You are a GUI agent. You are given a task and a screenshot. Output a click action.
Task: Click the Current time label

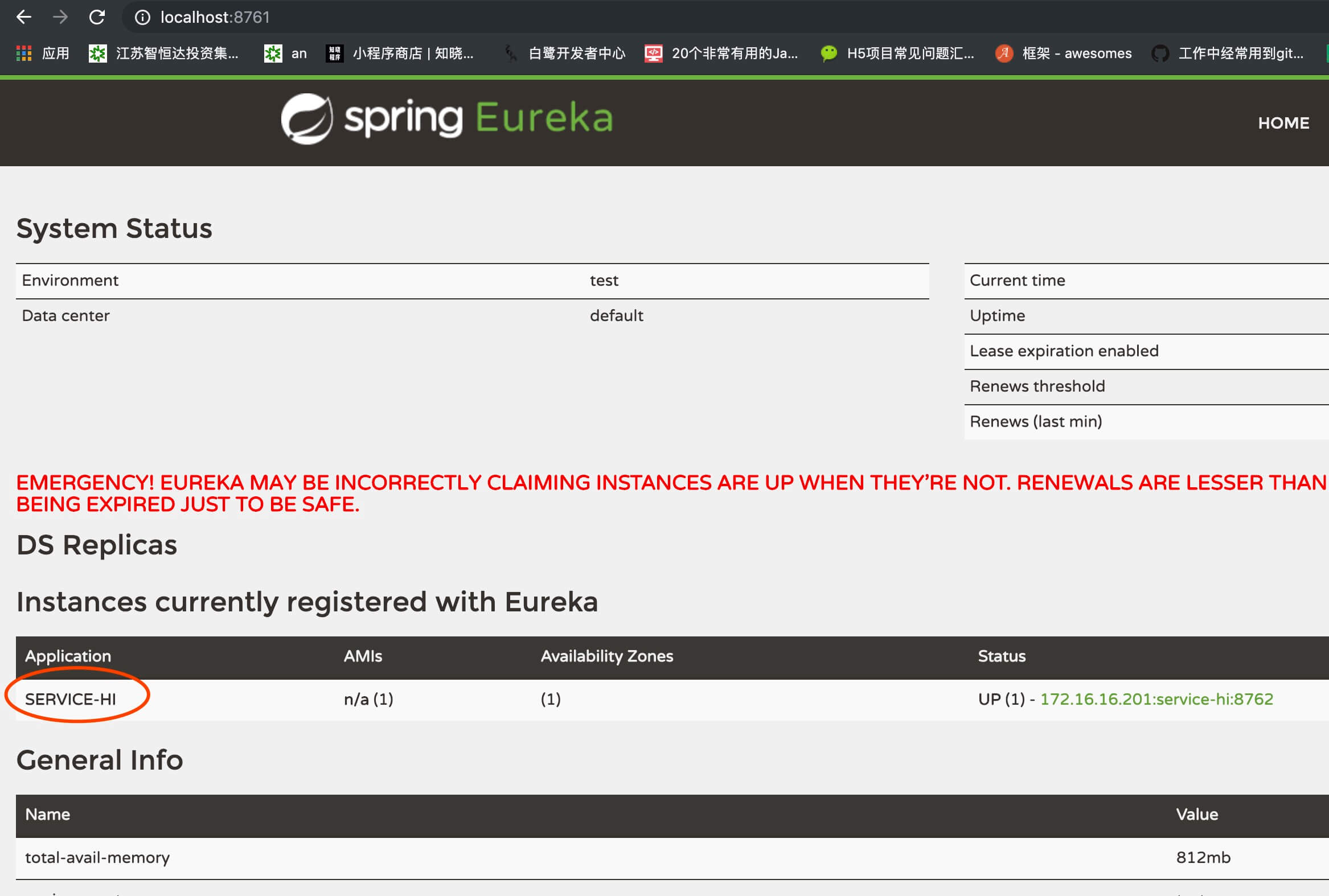(1018, 281)
